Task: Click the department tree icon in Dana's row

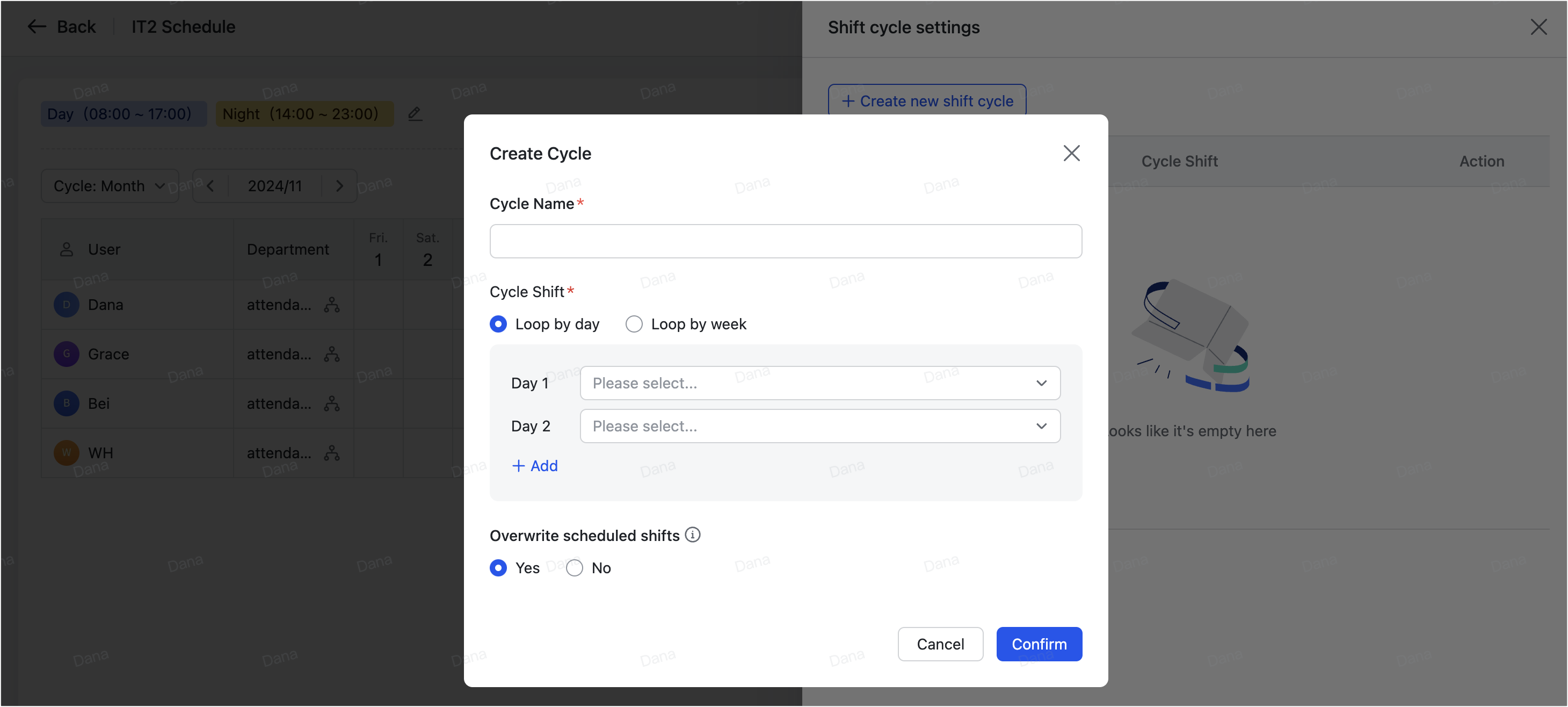Action: [x=332, y=305]
